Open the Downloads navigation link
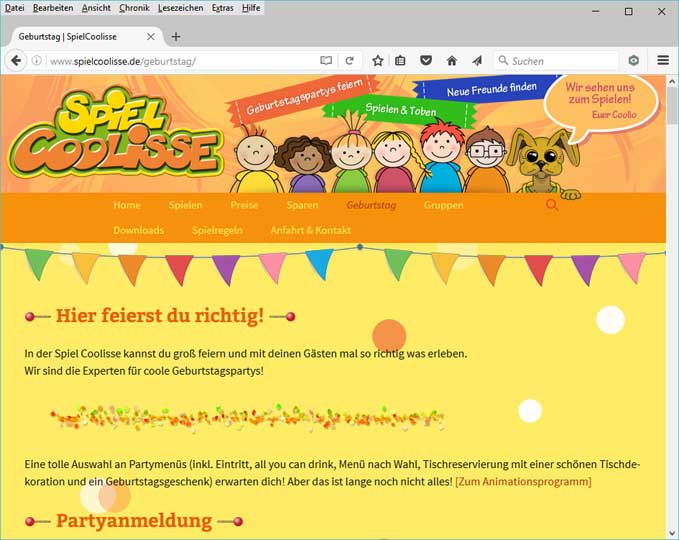The width and height of the screenshot is (679, 540). (139, 230)
